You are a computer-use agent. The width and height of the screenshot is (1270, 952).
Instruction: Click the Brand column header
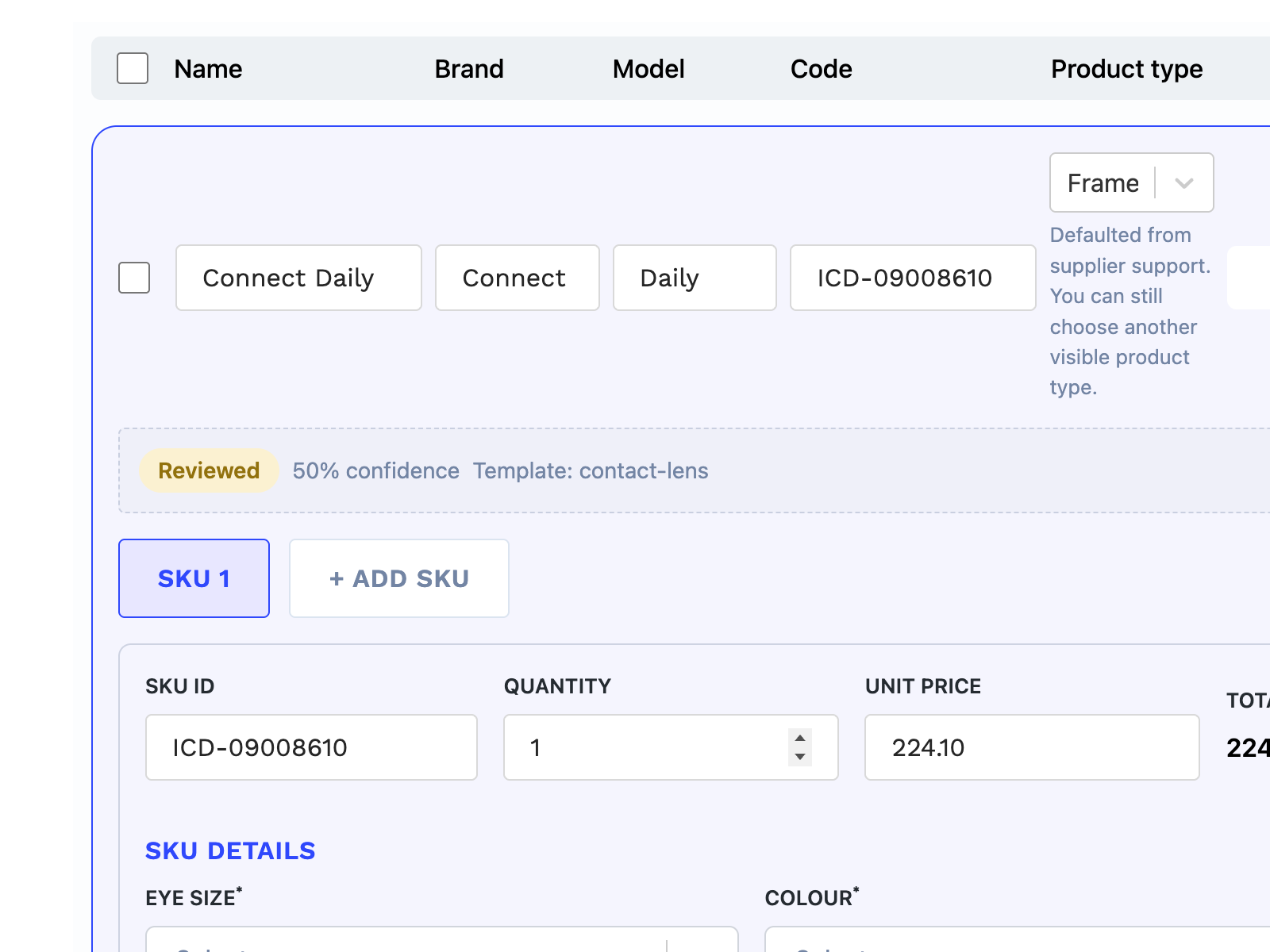click(469, 69)
